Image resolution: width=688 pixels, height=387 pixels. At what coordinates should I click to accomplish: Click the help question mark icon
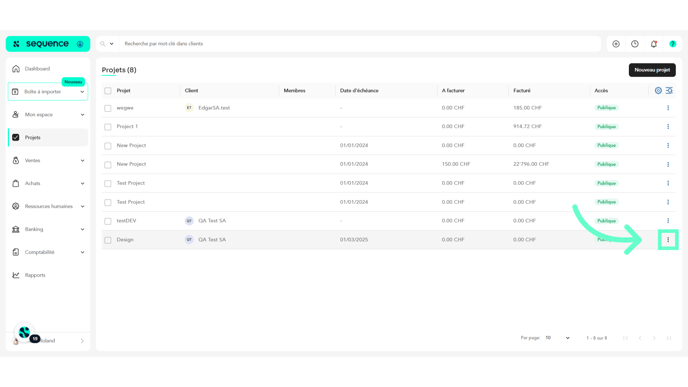click(673, 44)
